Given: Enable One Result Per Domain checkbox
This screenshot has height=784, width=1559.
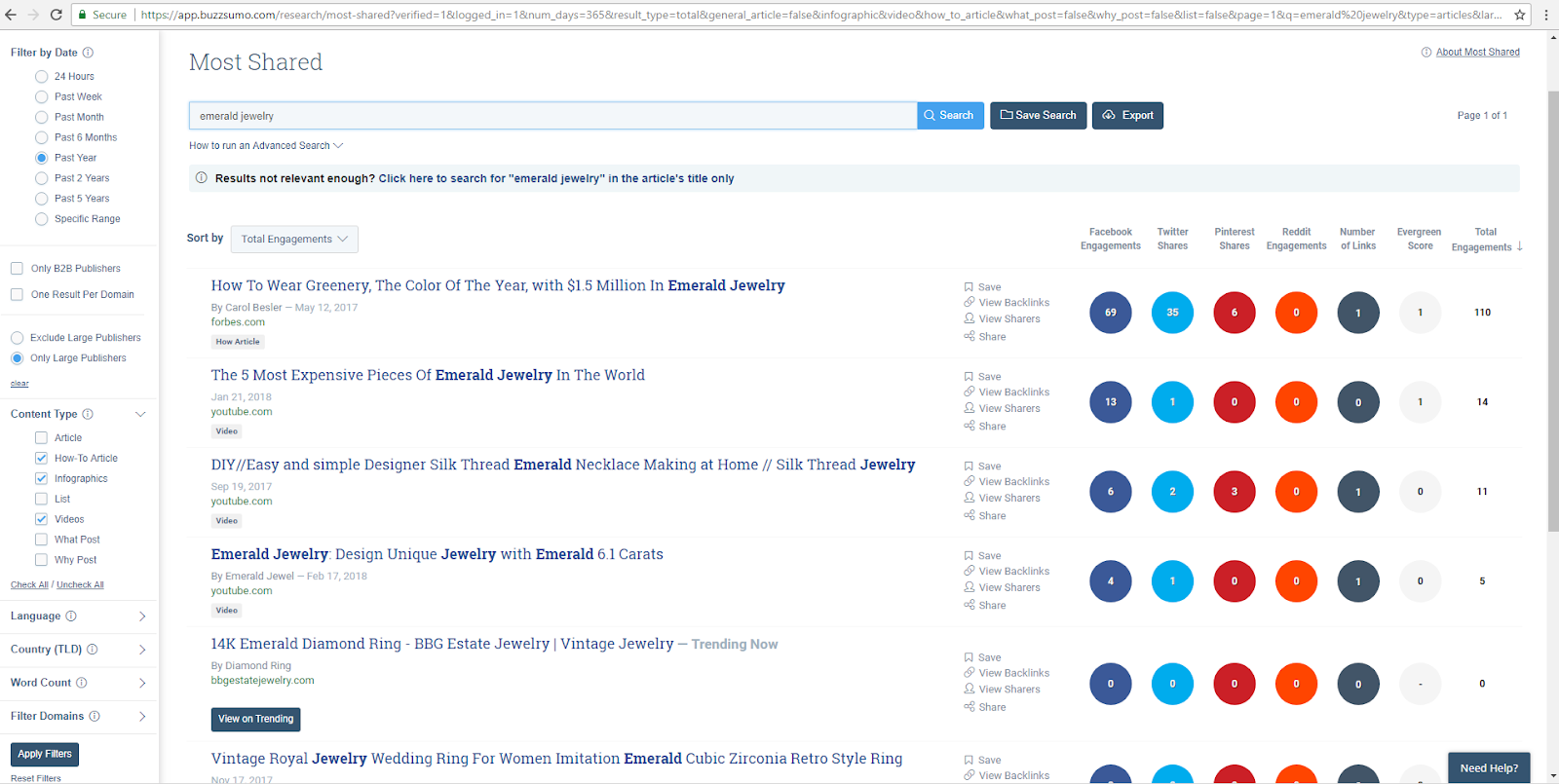Looking at the screenshot, I should tap(17, 295).
